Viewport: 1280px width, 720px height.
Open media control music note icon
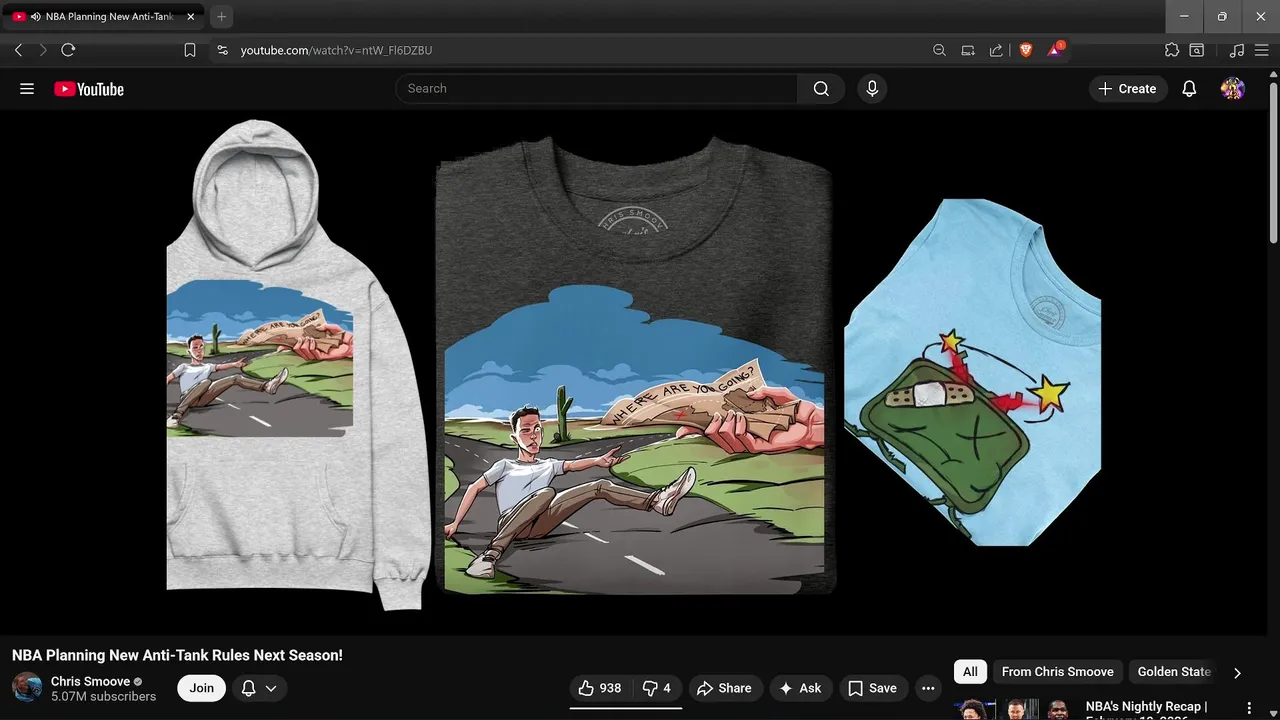click(x=1237, y=50)
